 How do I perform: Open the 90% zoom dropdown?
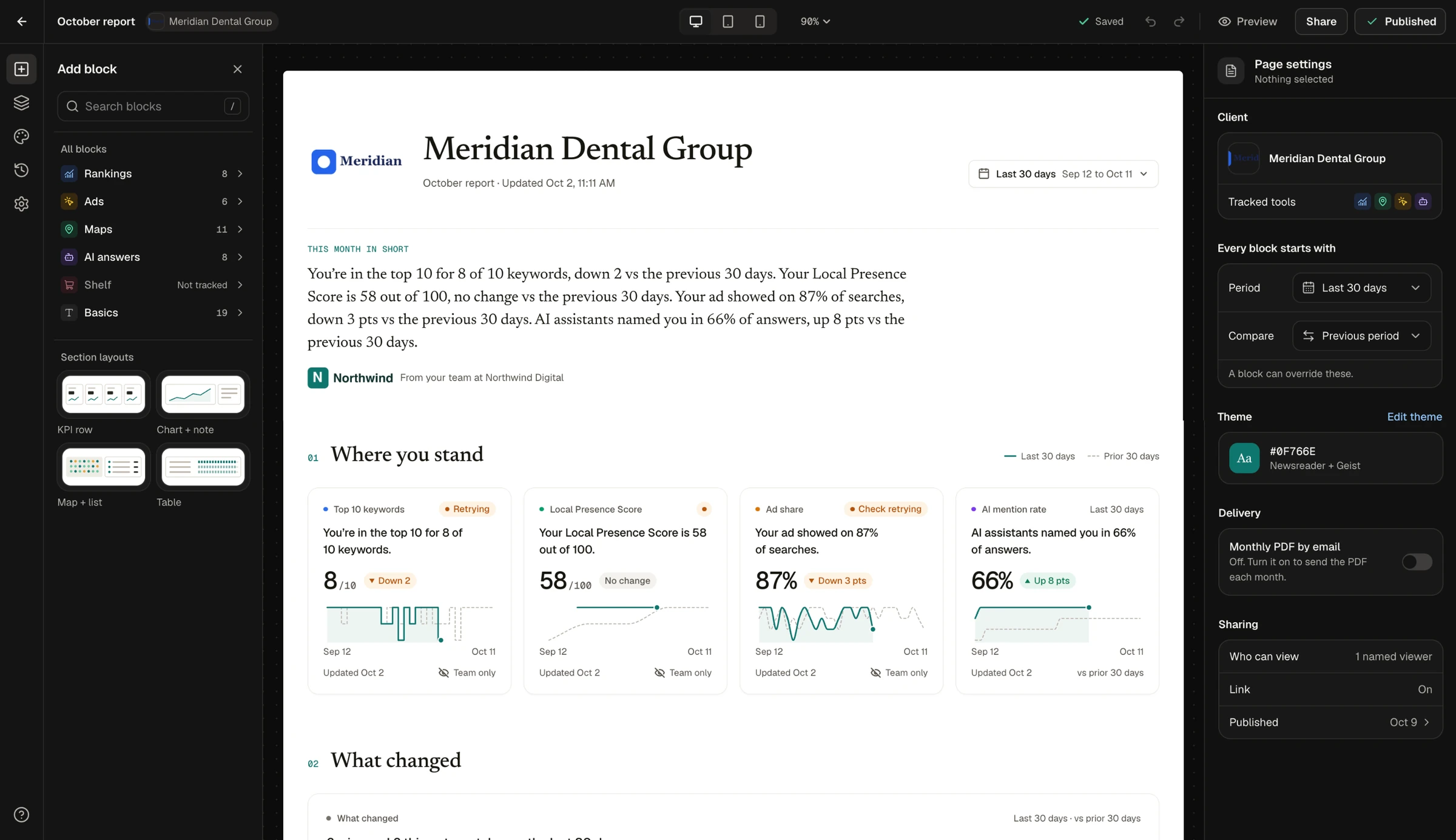coord(815,21)
